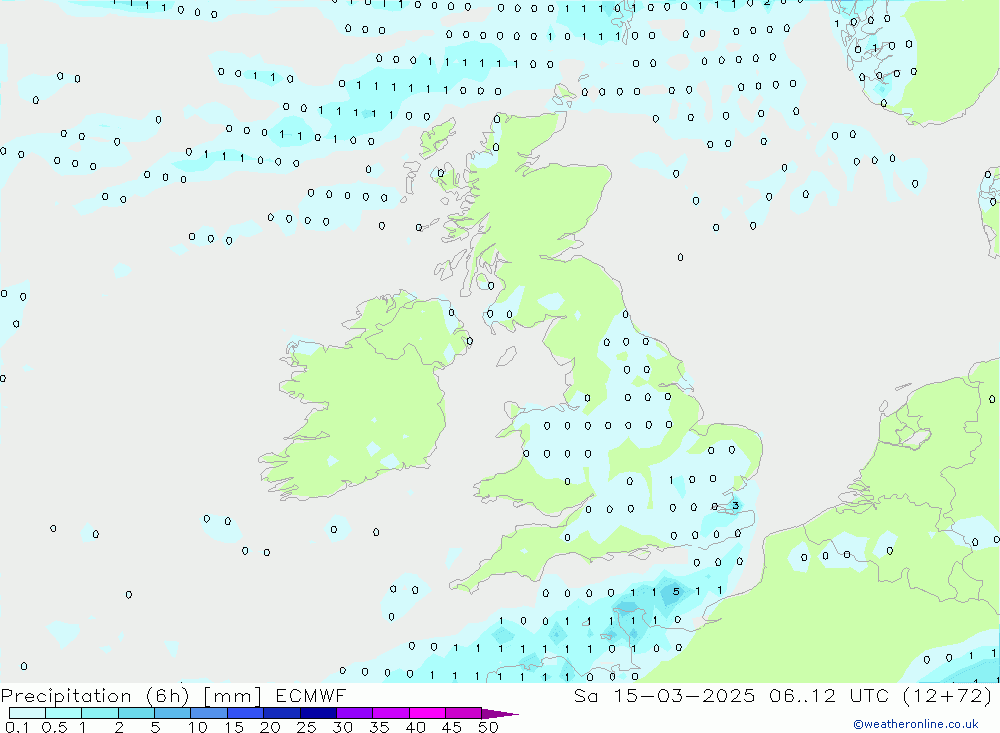Image resolution: width=1000 pixels, height=733 pixels.
Task: Click the 'ECMWF' model label
Action: pos(311,695)
